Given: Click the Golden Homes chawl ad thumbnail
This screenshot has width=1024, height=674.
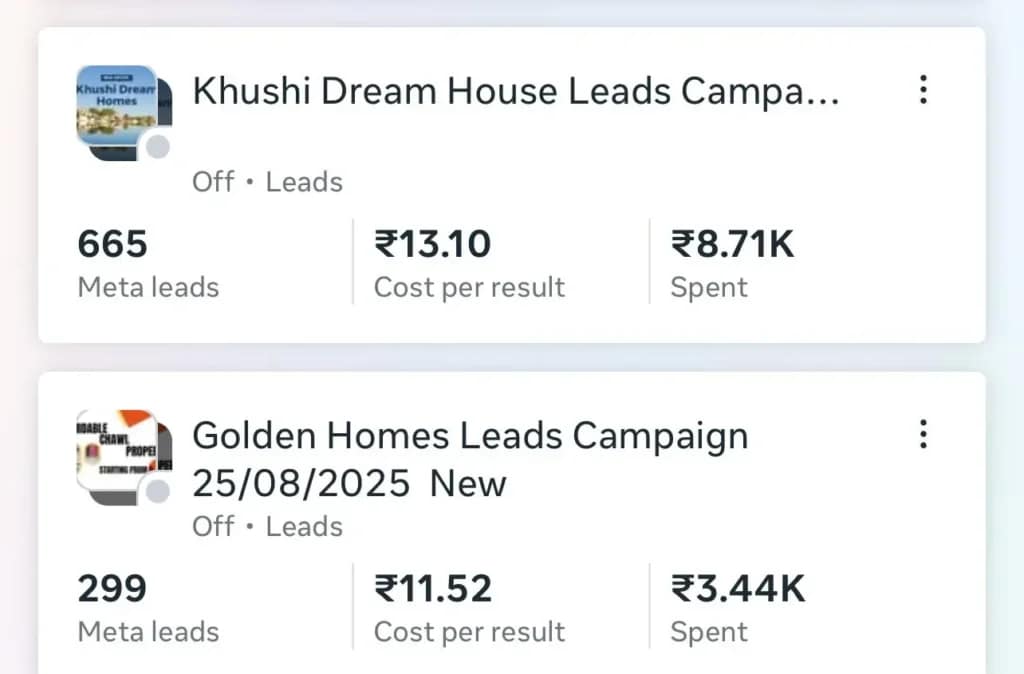Looking at the screenshot, I should (118, 450).
